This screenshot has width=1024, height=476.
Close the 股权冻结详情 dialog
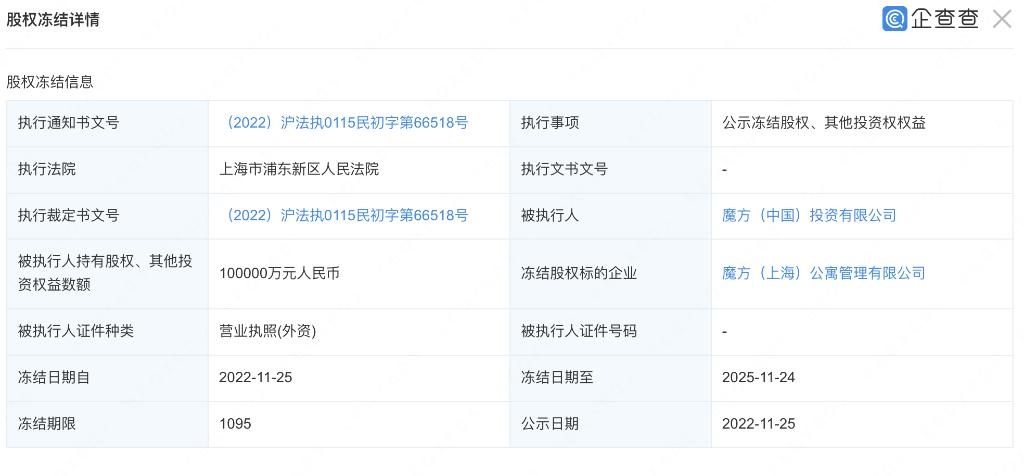(1002, 19)
